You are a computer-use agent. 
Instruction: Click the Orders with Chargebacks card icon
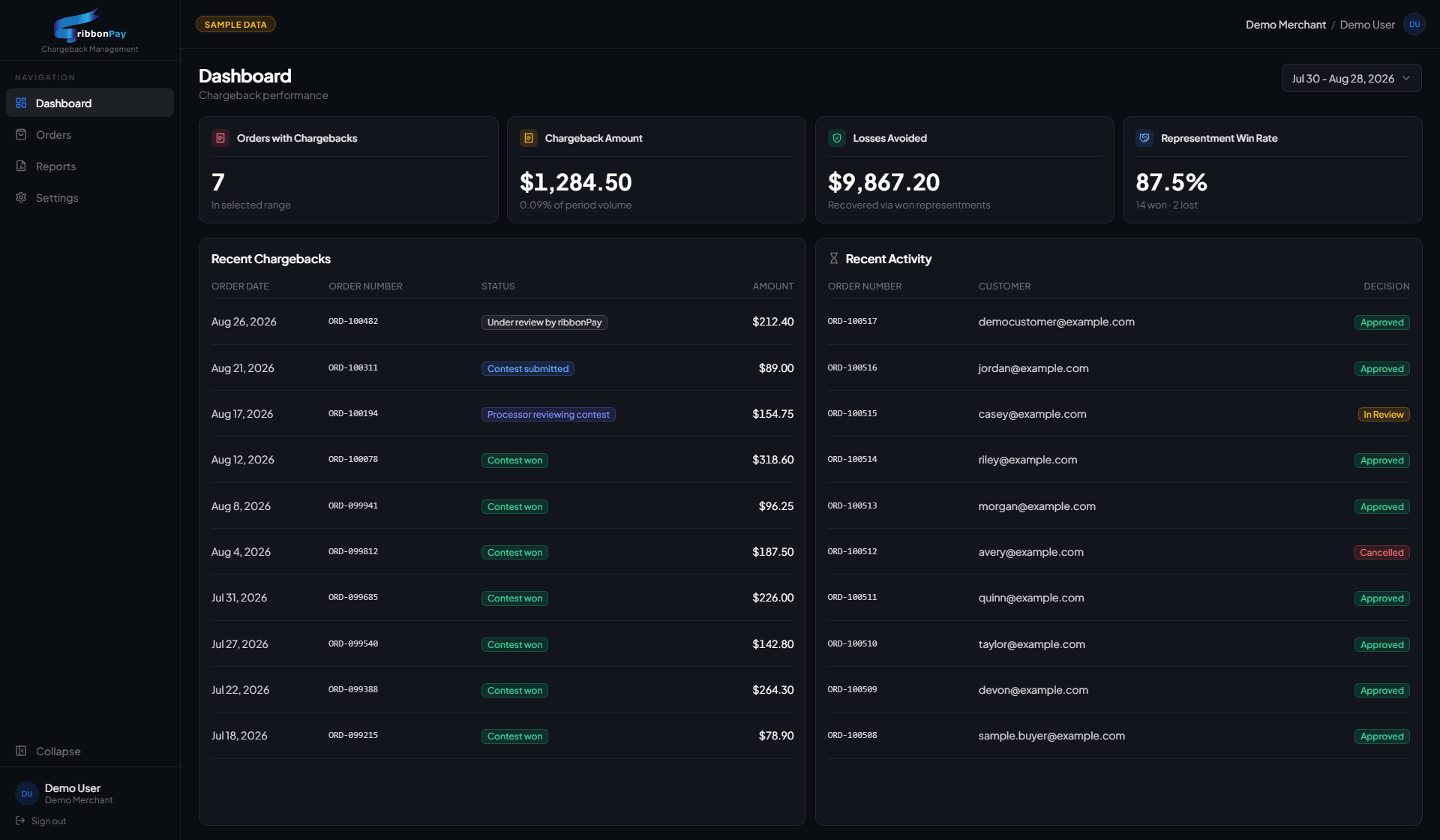tap(220, 138)
